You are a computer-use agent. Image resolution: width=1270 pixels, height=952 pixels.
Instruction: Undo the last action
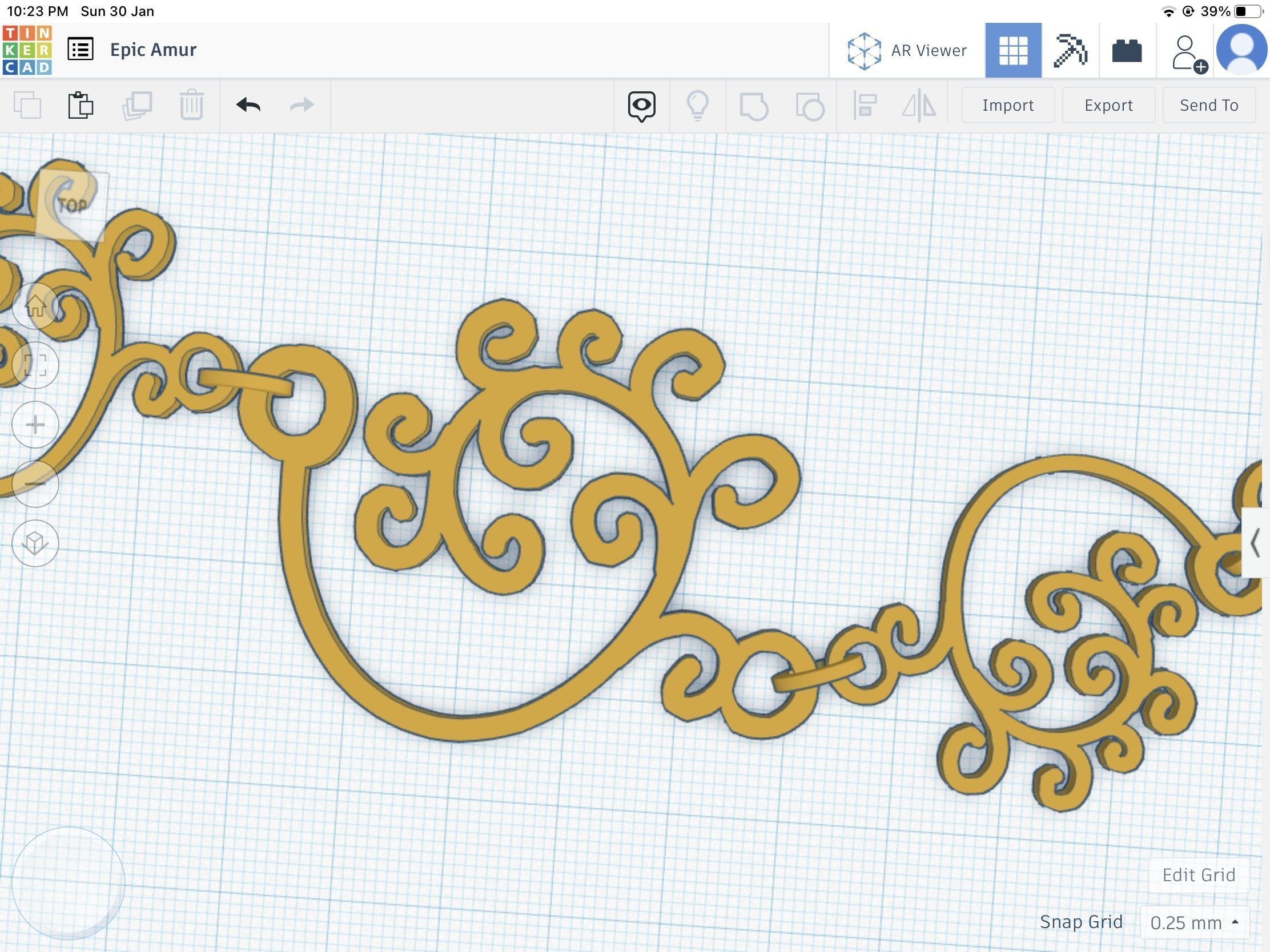tap(248, 105)
